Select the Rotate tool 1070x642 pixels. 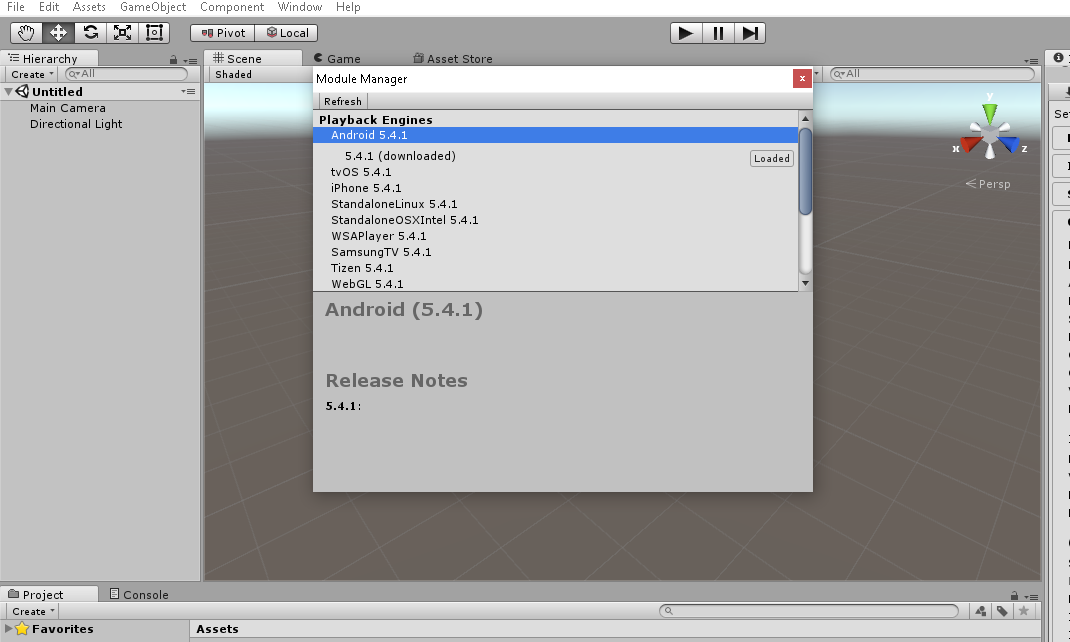point(90,33)
